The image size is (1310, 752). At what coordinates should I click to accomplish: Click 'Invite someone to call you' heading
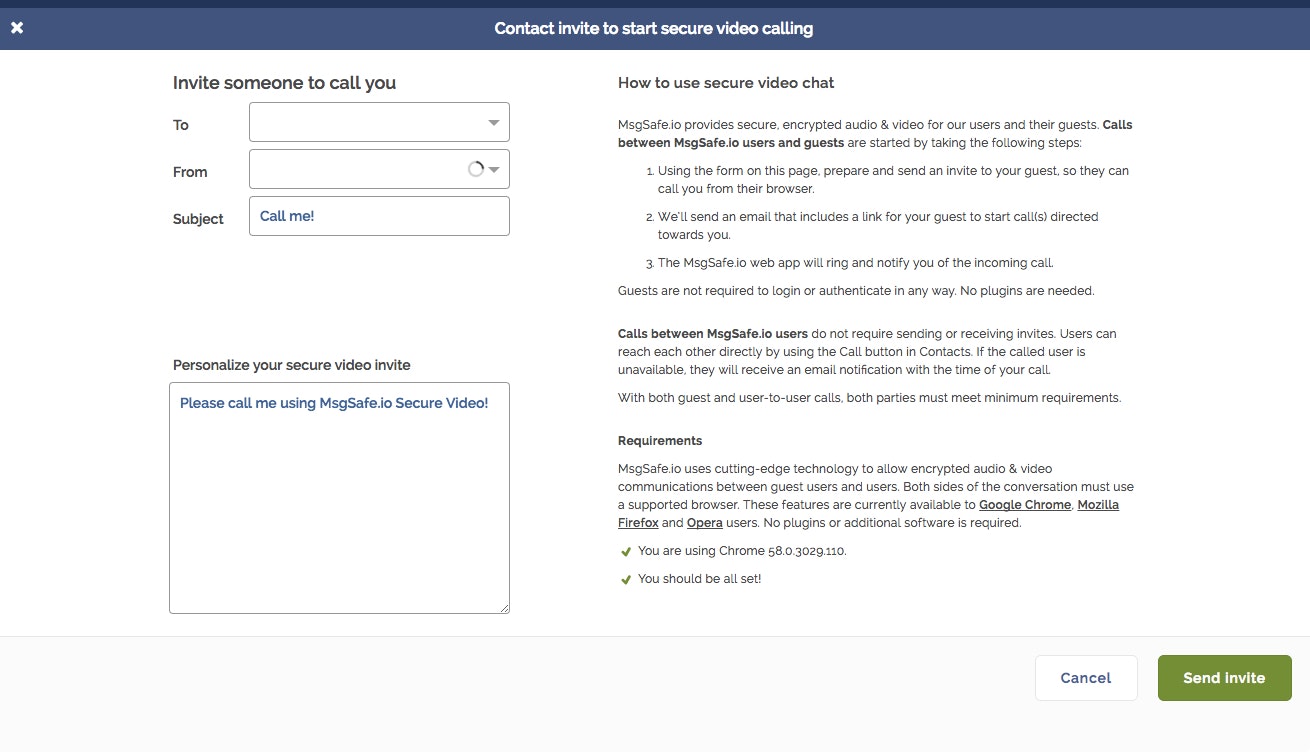[x=285, y=83]
